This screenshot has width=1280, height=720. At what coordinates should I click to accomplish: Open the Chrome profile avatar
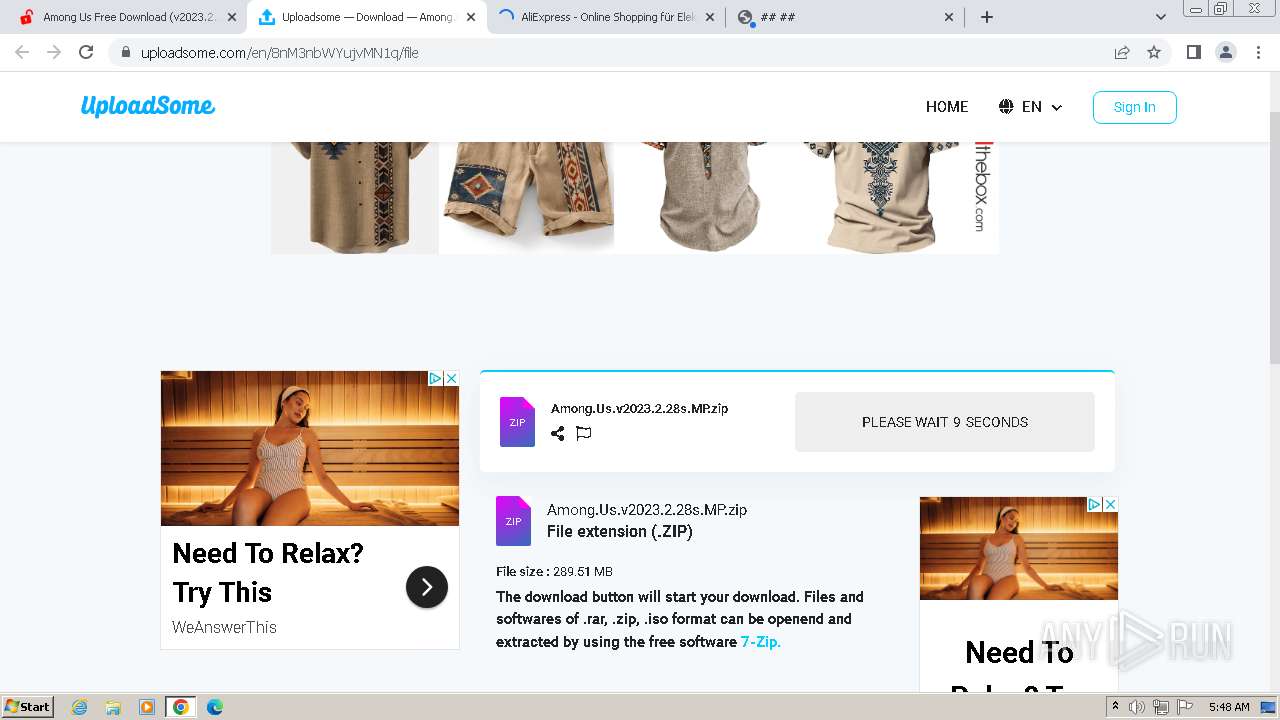[x=1226, y=52]
